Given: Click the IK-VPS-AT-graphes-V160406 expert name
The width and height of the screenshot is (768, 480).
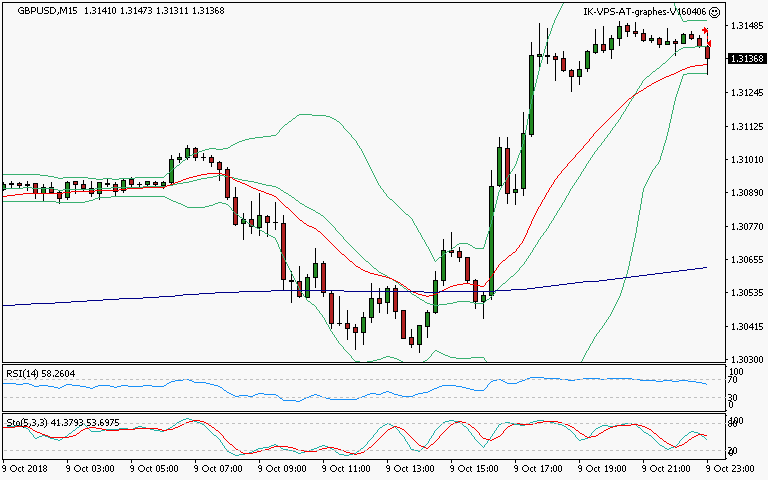Looking at the screenshot, I should pos(644,12).
